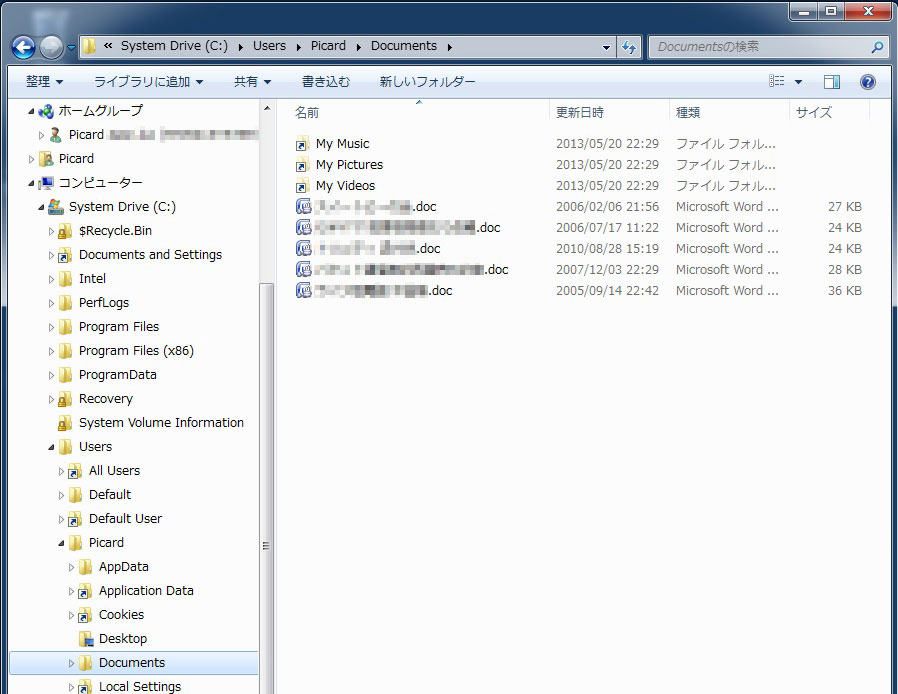Collapse the コンピューター tree node
Image resolution: width=898 pixels, height=694 pixels.
point(31,183)
